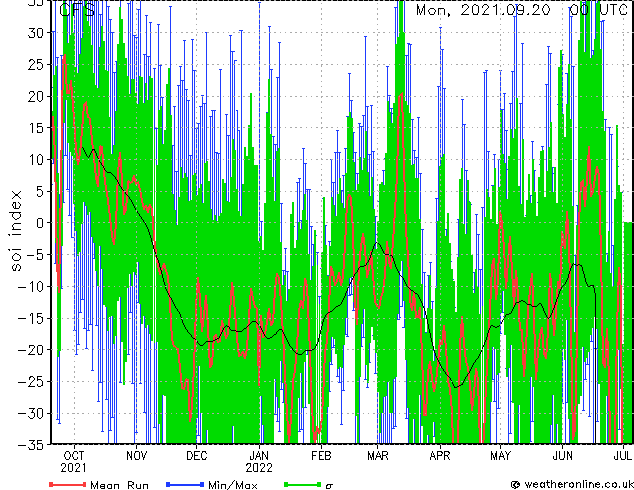The width and height of the screenshot is (634, 490).
Task: Click the '2021' year label under OCT
Action: click(74, 468)
